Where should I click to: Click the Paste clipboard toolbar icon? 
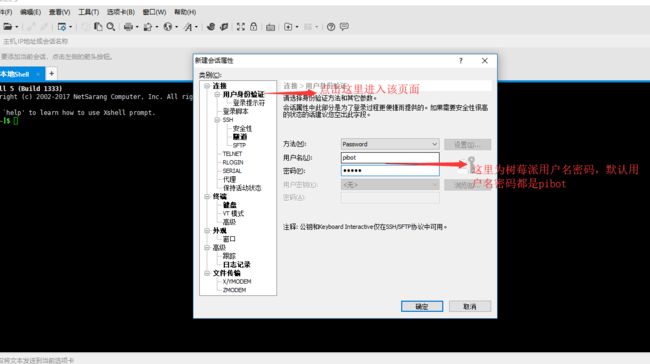[x=98, y=27]
